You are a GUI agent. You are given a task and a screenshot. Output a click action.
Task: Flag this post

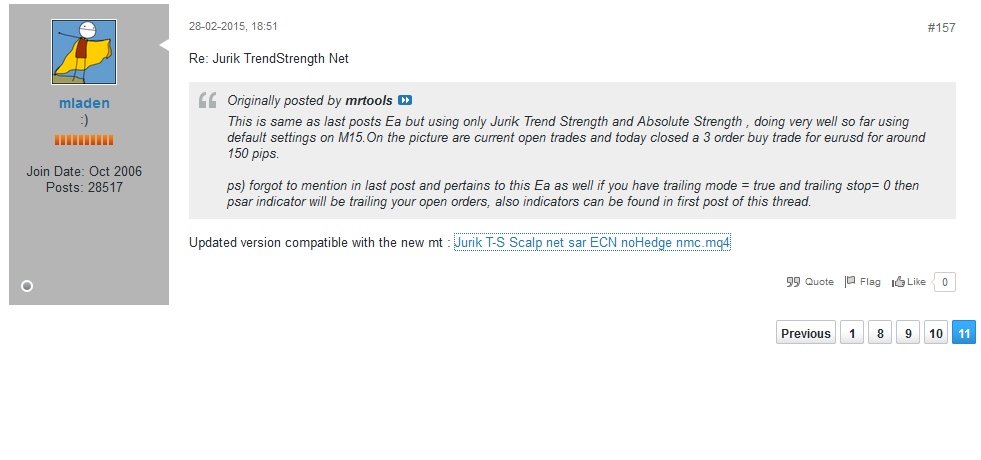point(863,282)
